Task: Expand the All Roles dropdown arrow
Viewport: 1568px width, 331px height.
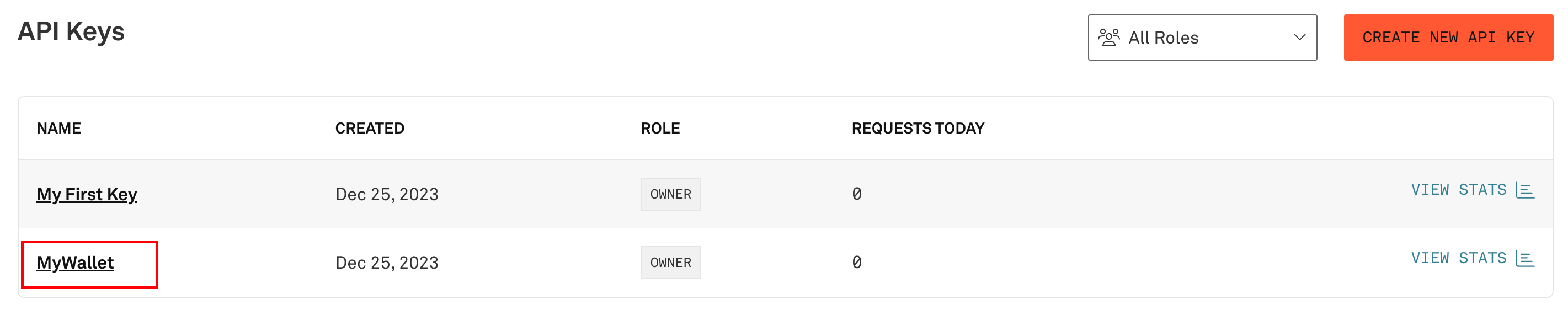Action: pyautogui.click(x=1299, y=38)
